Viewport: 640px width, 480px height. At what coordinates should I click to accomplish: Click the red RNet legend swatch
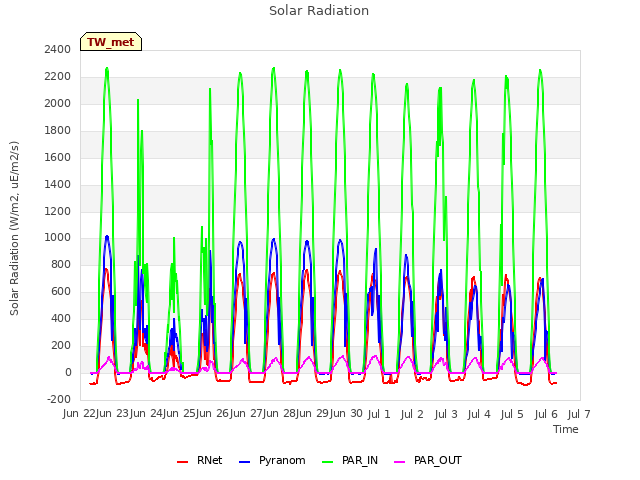[182, 462]
